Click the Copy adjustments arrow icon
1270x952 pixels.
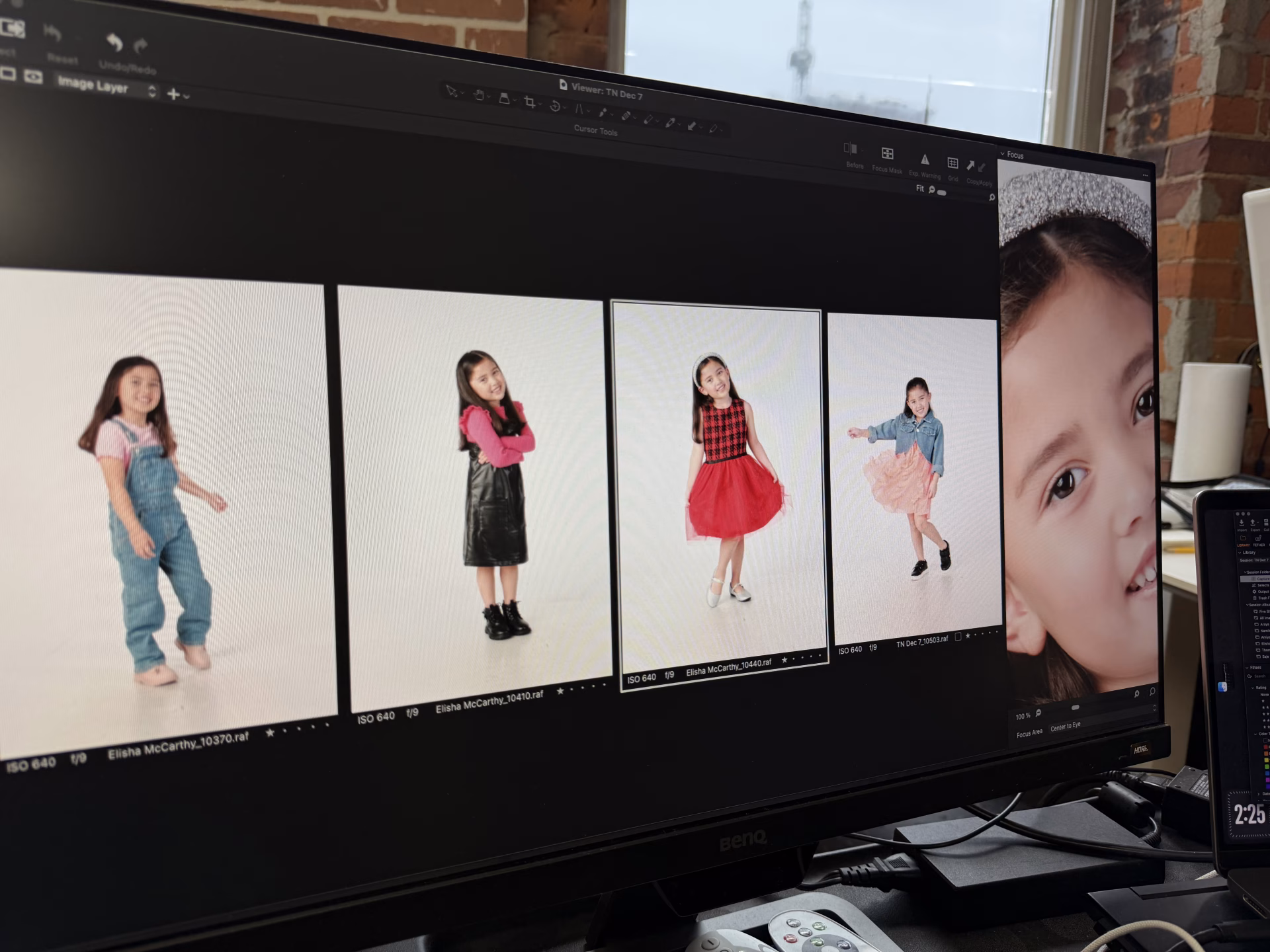coord(970,166)
